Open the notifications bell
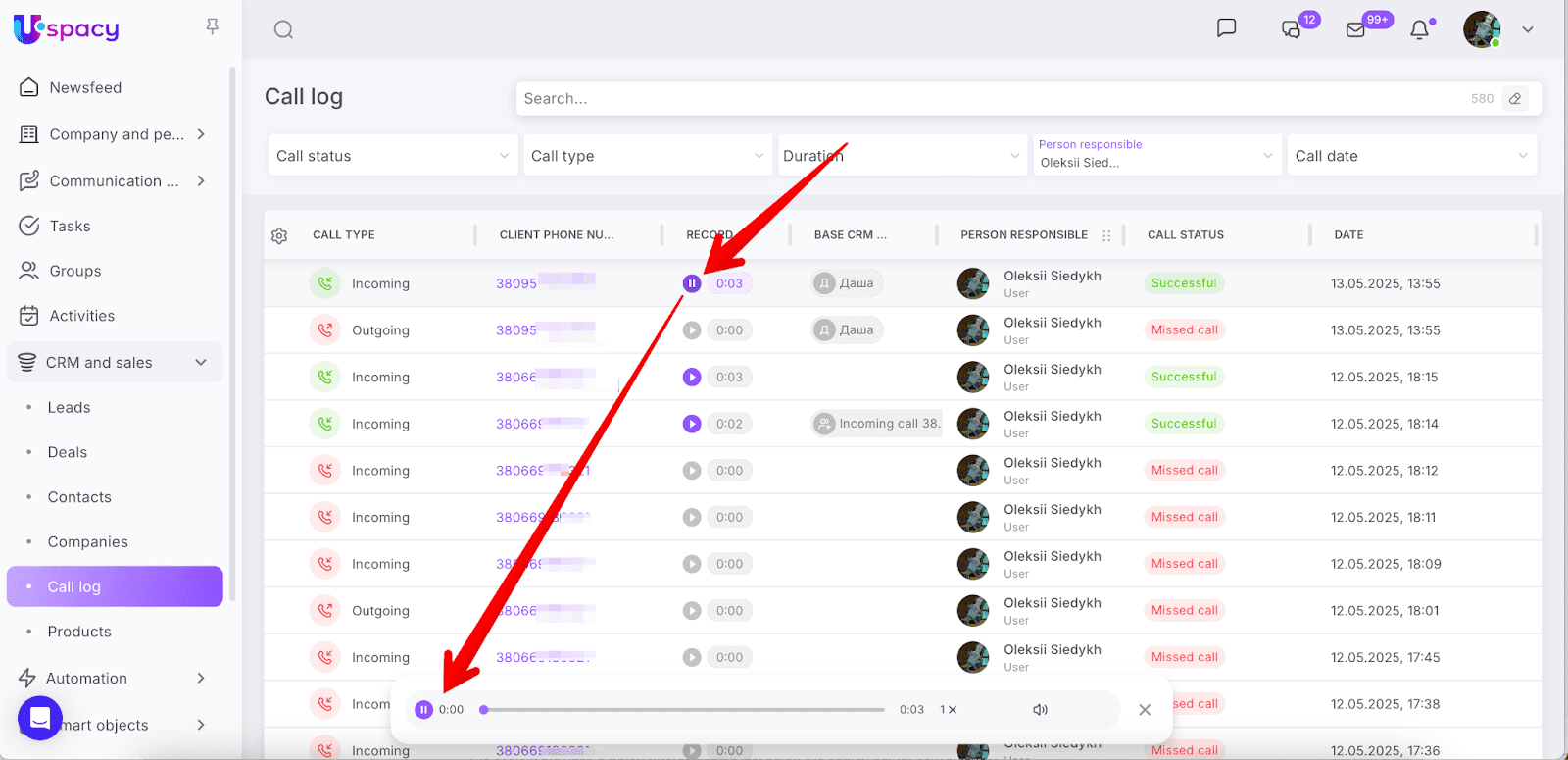Image resolution: width=1568 pixels, height=760 pixels. 1419,29
